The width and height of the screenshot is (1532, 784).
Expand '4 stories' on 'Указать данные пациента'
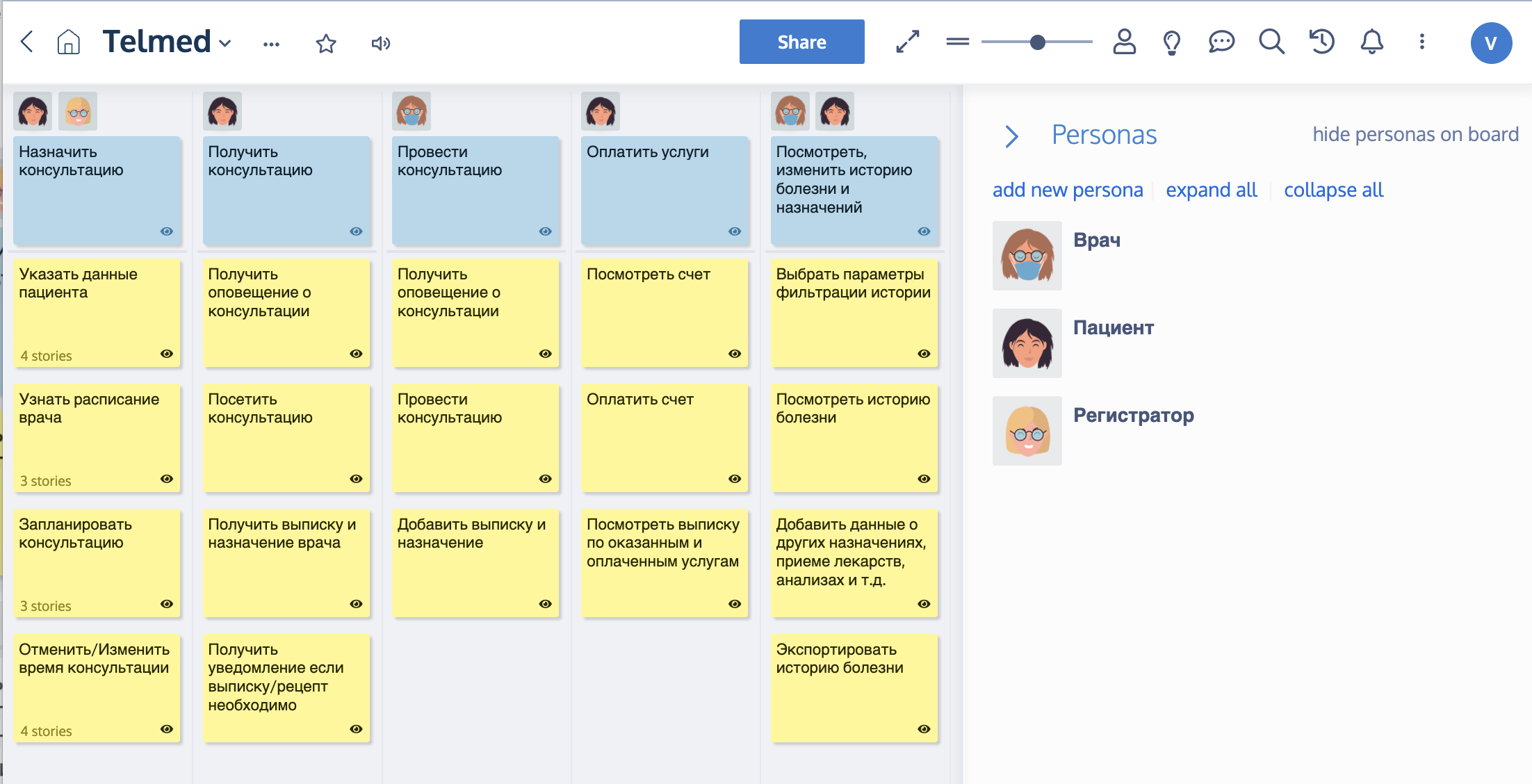tap(47, 356)
